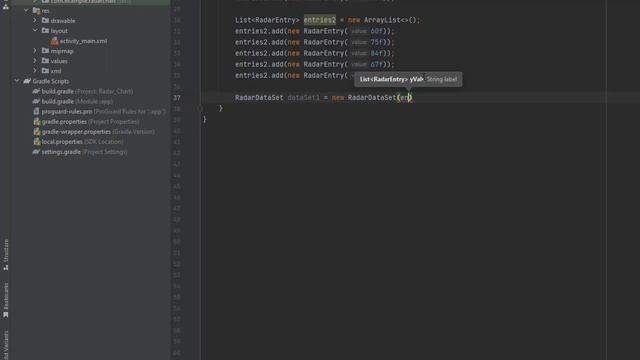Image resolution: width=640 pixels, height=360 pixels.
Task: Click the drawable folder icon
Action: (45, 20)
